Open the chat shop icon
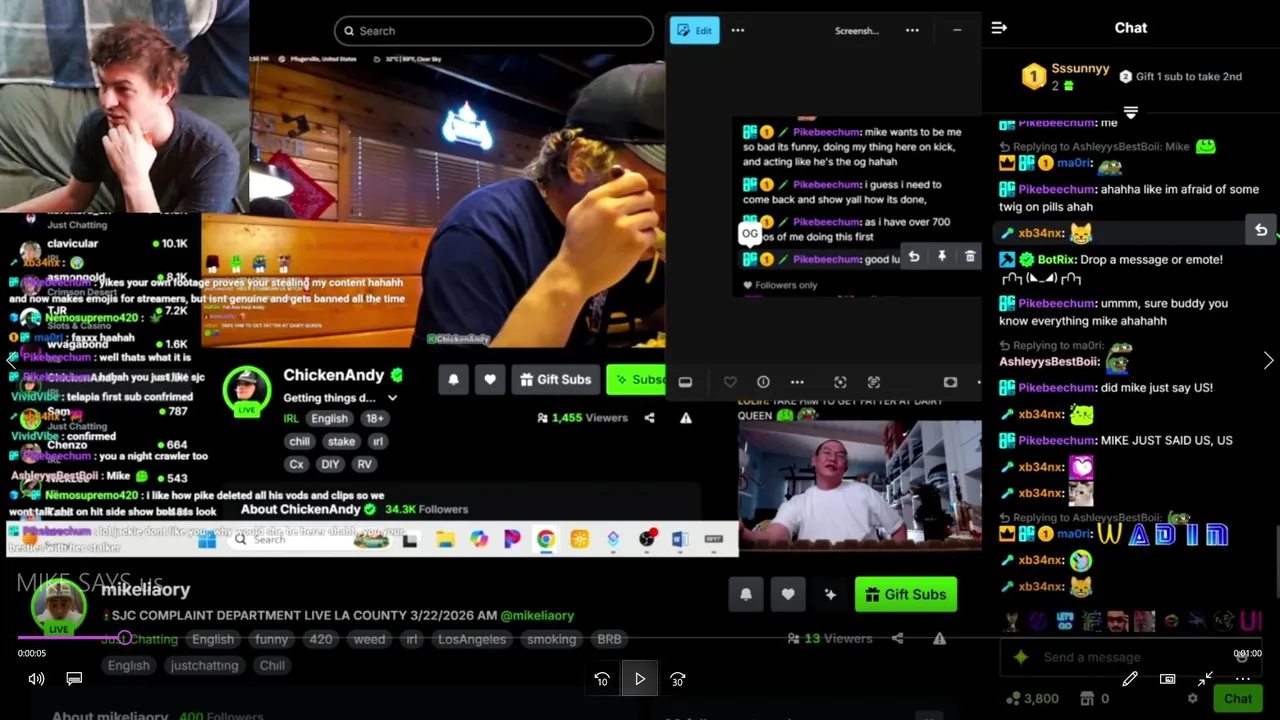1280x720 pixels. coord(1089,699)
